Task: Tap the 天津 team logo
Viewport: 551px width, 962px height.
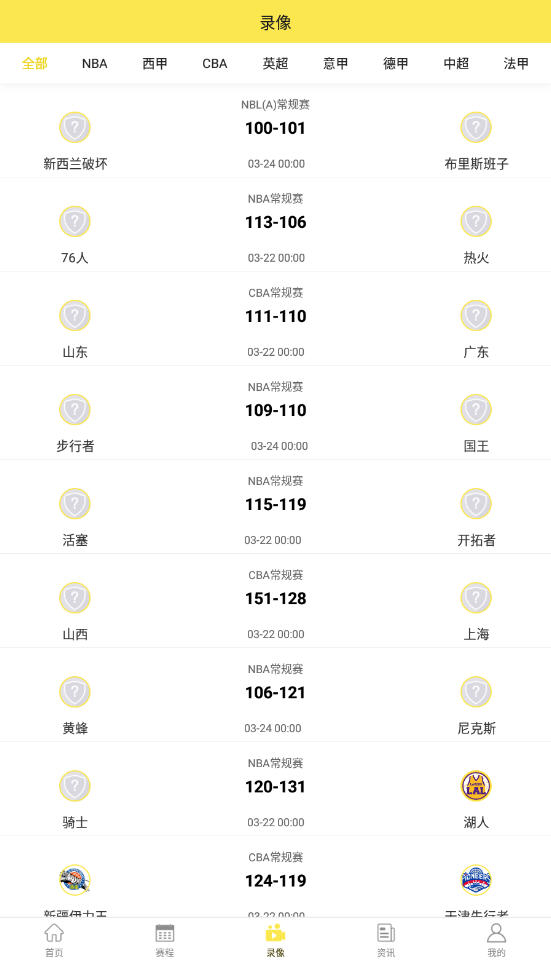Action: point(476,880)
